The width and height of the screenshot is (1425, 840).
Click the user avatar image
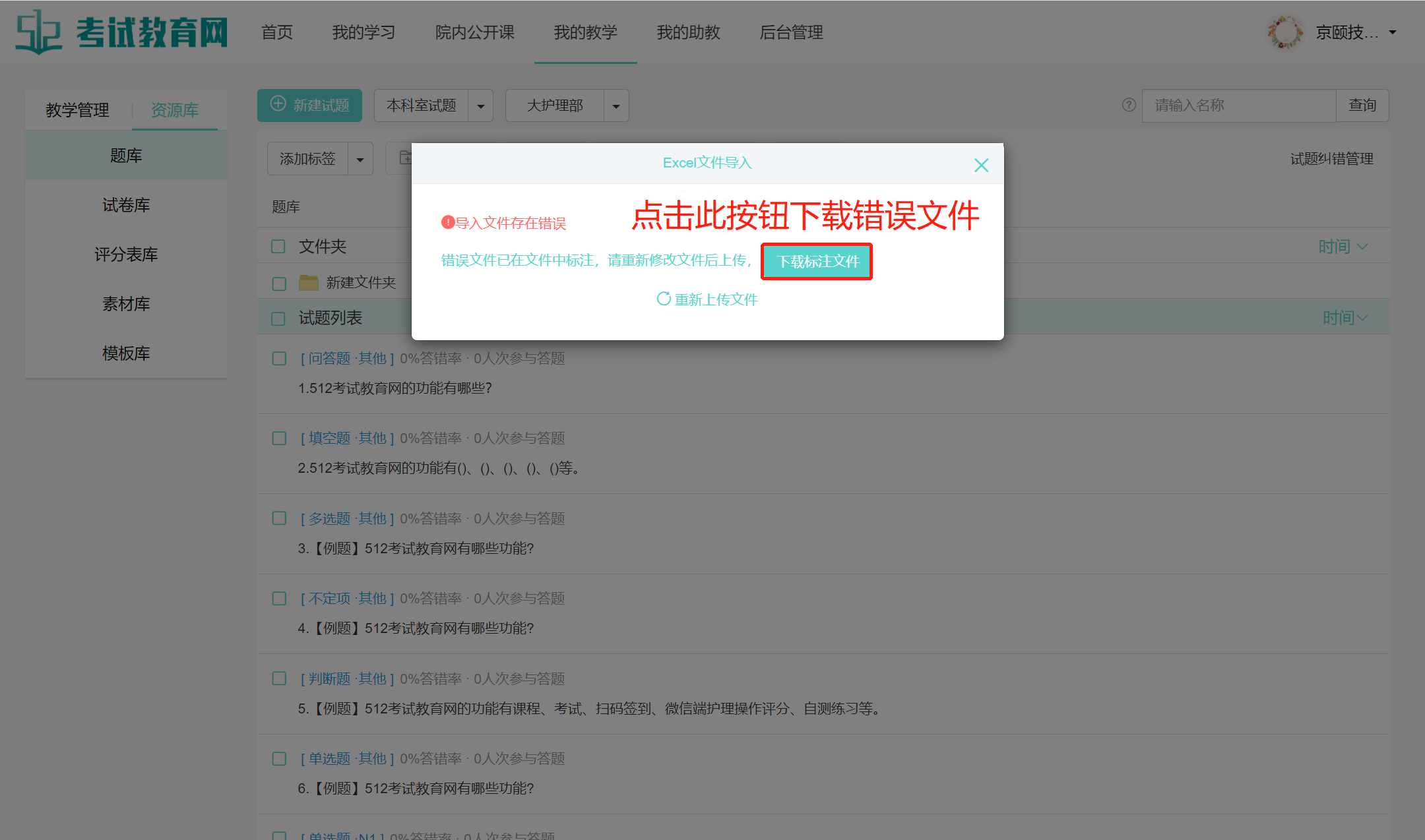click(x=1284, y=32)
